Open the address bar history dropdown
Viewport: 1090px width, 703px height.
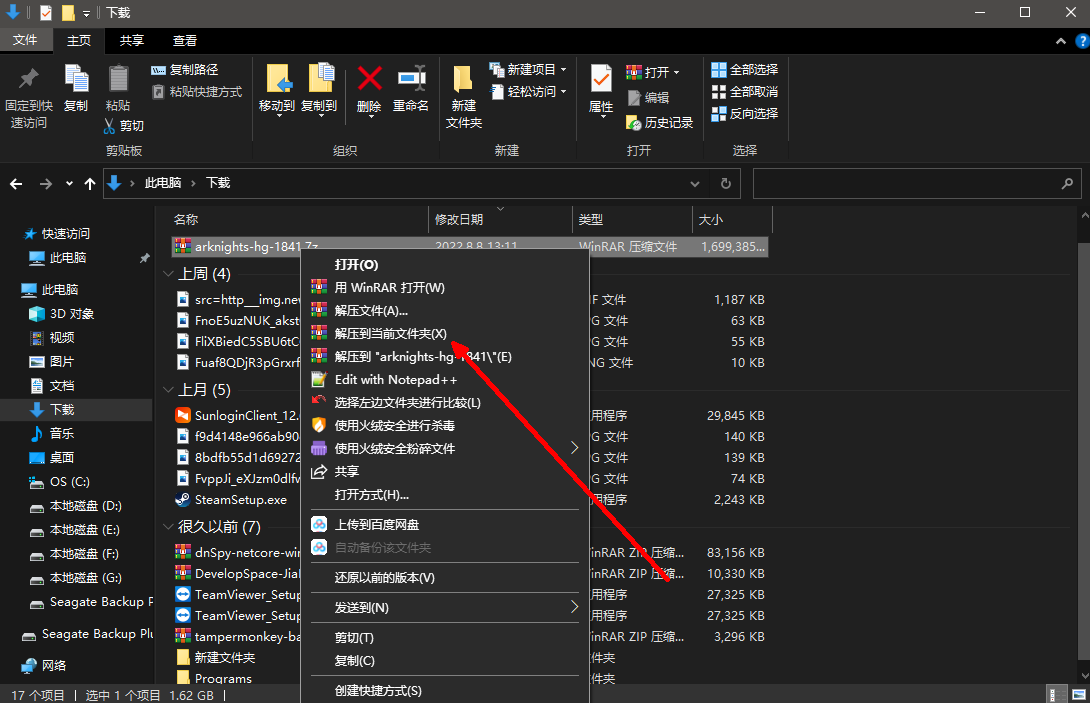(x=696, y=184)
